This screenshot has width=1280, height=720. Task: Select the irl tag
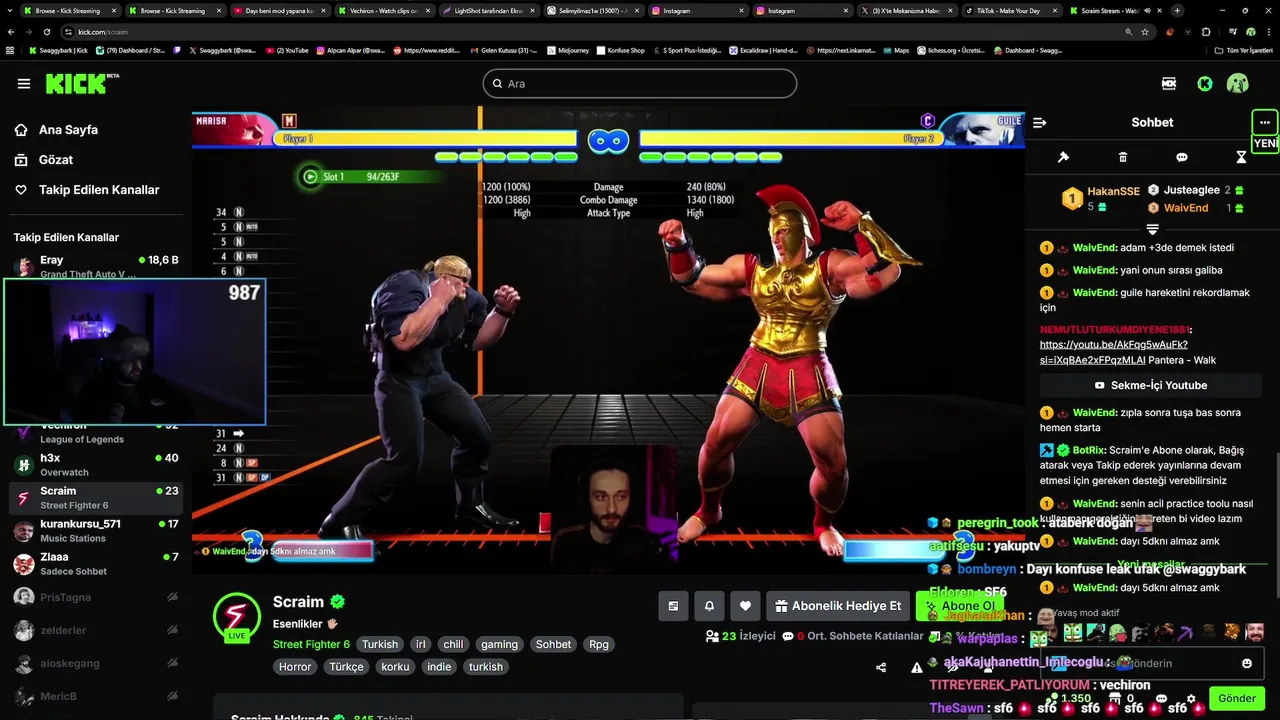click(421, 644)
